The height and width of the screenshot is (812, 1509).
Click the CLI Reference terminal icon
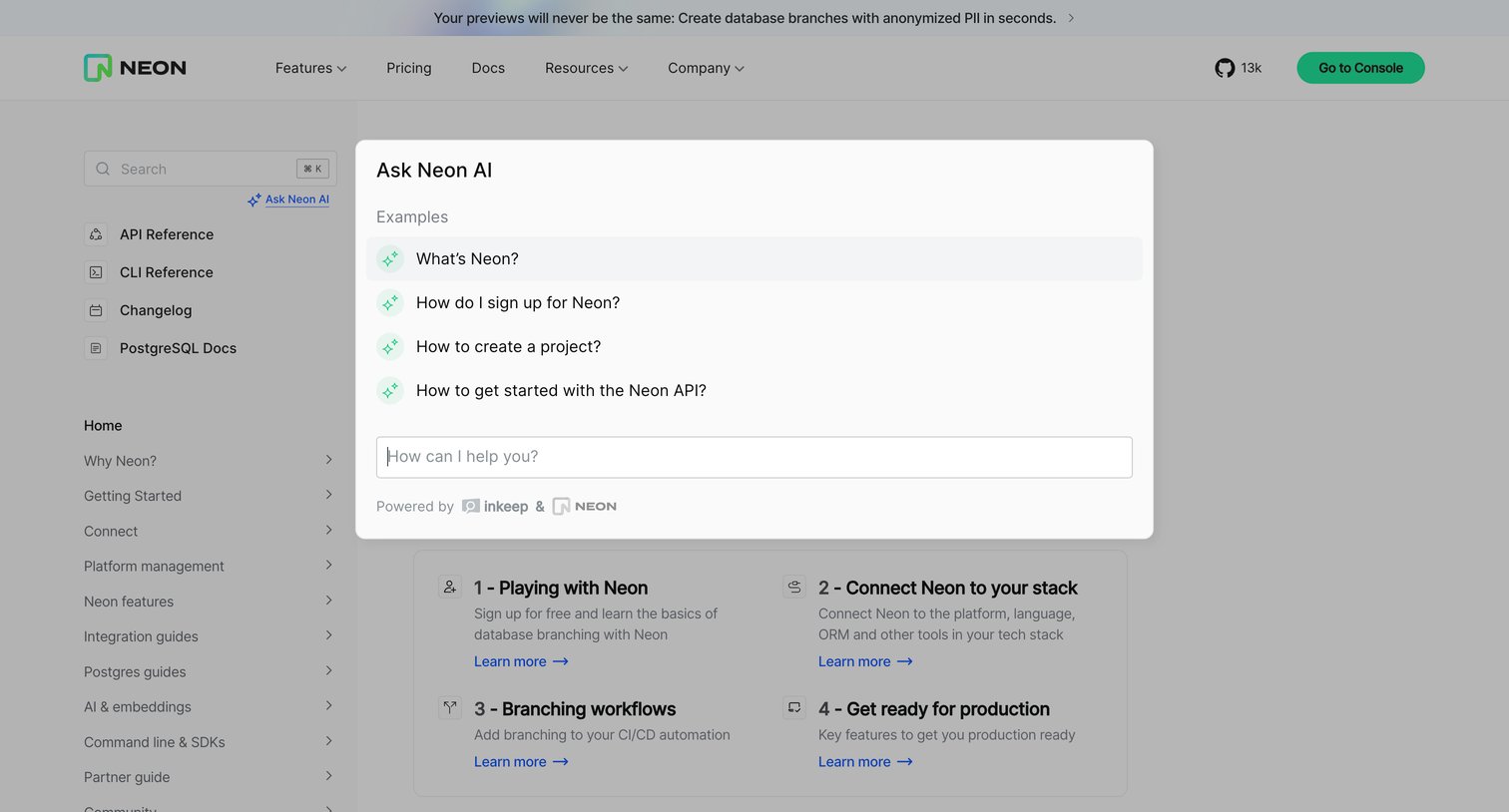[96, 272]
